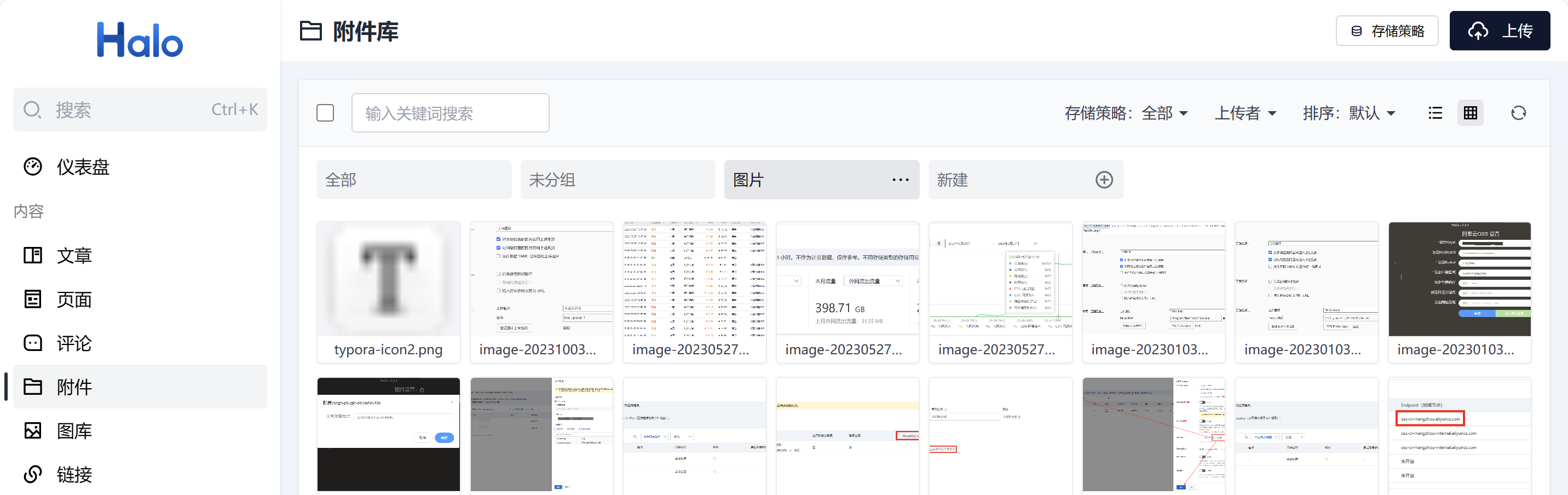Click the Halo logo
This screenshot has height=495, width=1568.
[140, 40]
